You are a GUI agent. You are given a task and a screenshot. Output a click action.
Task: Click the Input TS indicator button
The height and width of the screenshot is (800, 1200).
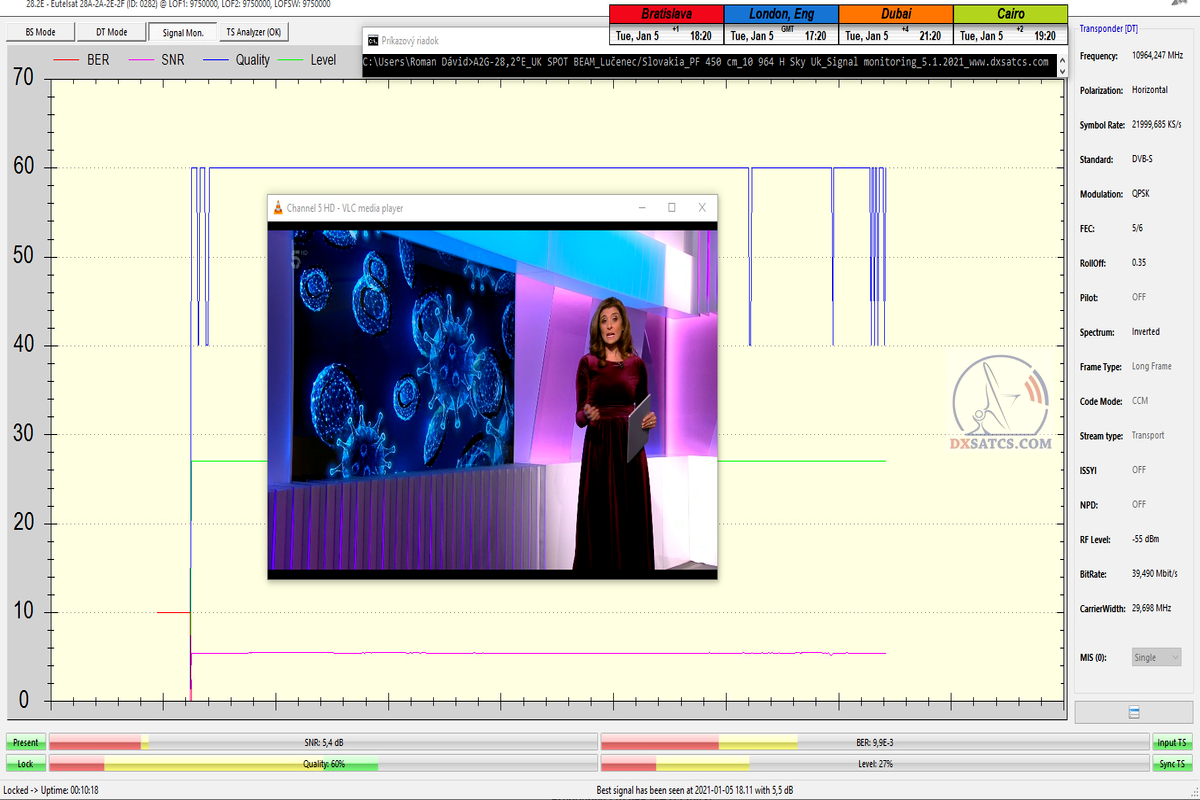click(x=1171, y=742)
